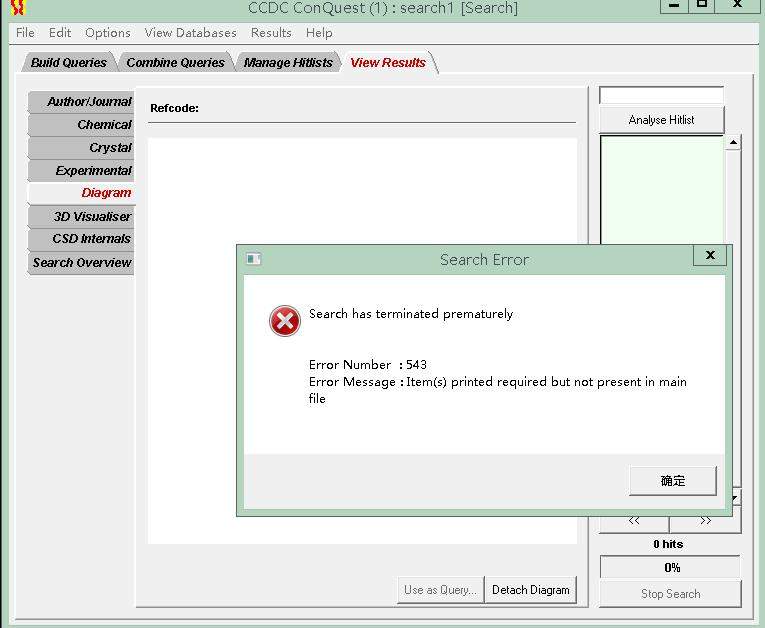Maximize the ConQuest window
The width and height of the screenshot is (765, 628).
(702, 5)
